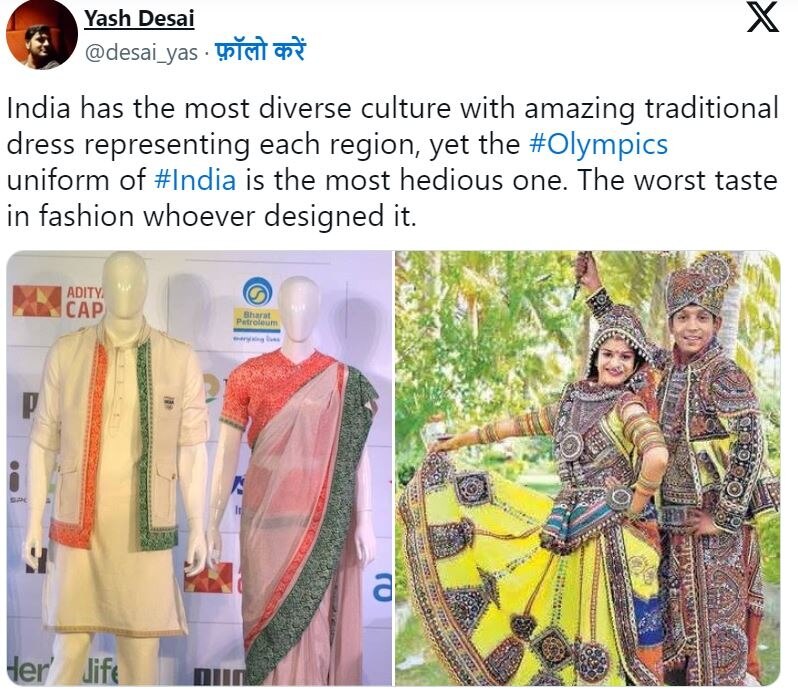This screenshot has width=798, height=694.
Task: Open the #India hashtag
Action: point(194,180)
